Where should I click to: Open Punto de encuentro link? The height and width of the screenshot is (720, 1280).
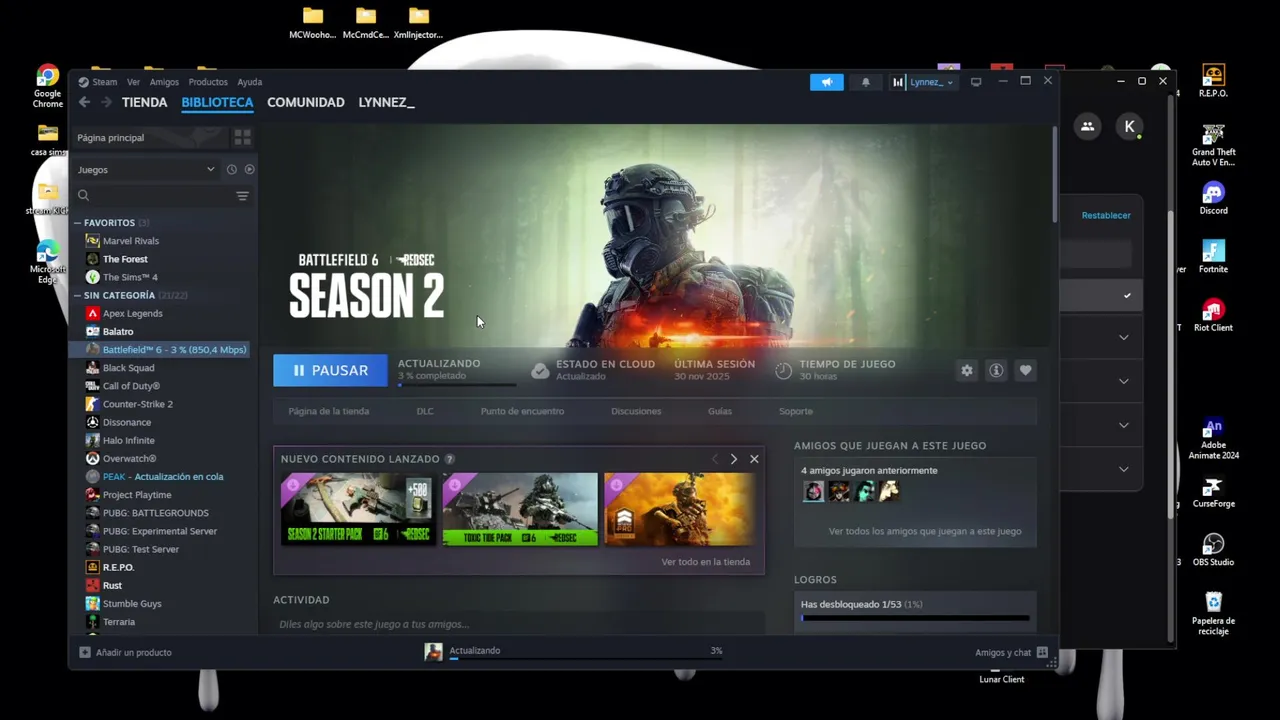522,411
